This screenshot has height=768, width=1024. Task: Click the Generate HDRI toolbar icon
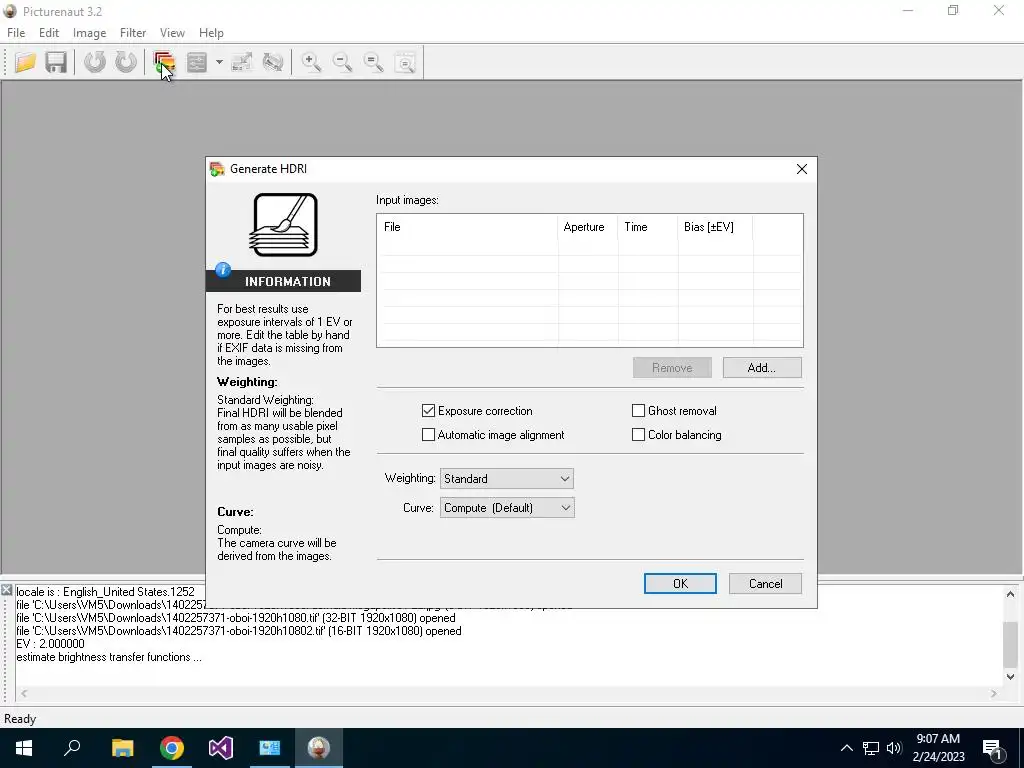(164, 62)
